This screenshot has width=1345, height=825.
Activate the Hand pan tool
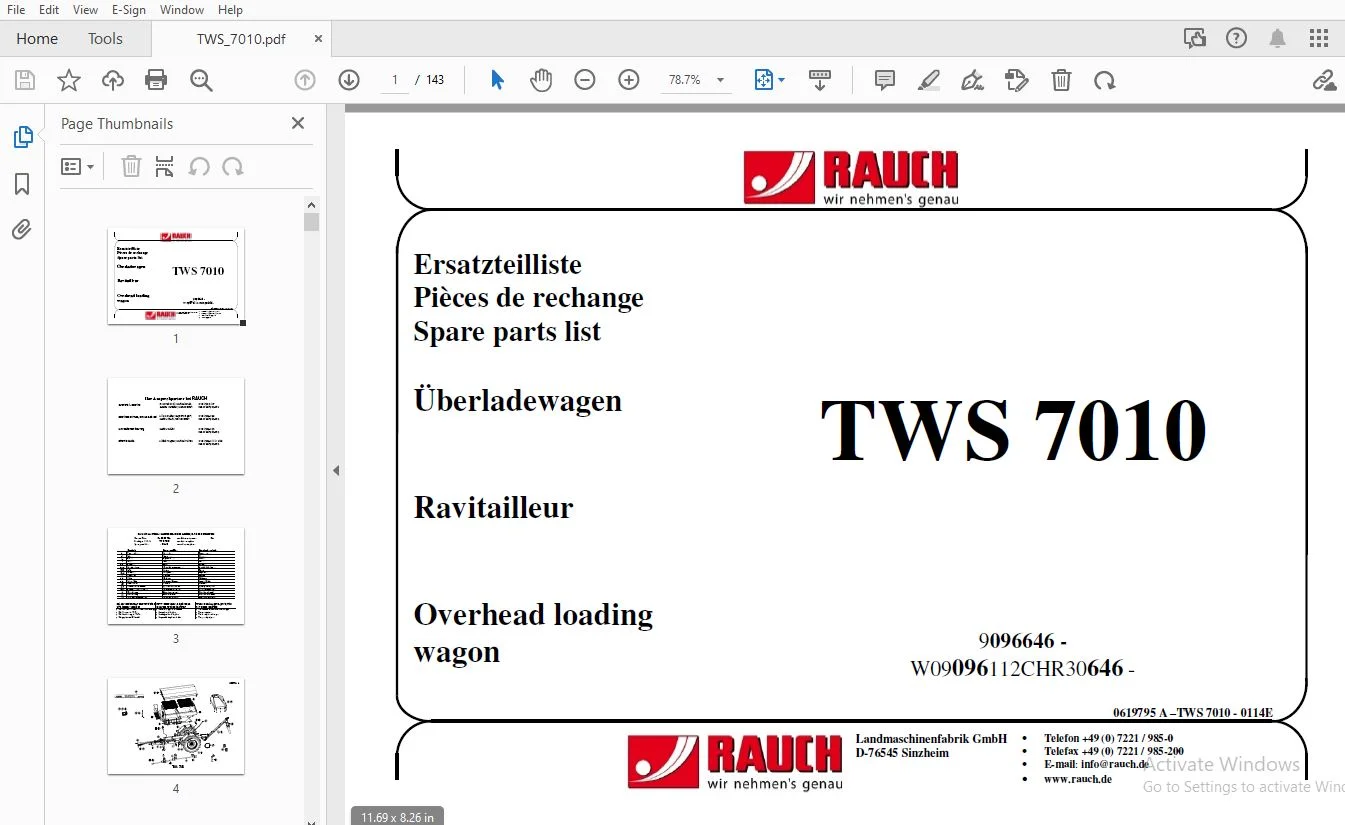541,80
